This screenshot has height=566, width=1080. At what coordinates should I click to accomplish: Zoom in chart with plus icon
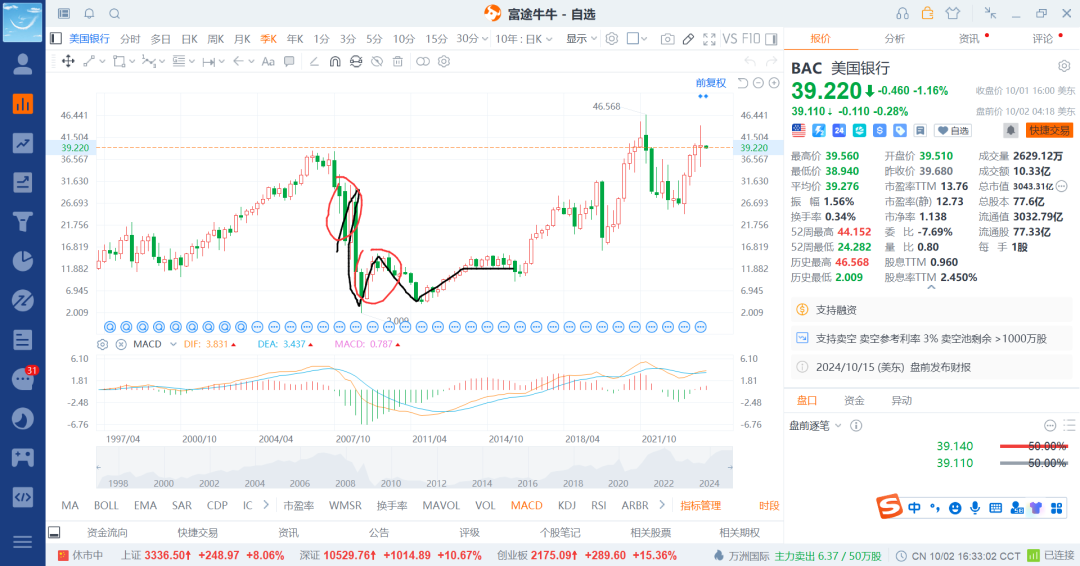[774, 83]
